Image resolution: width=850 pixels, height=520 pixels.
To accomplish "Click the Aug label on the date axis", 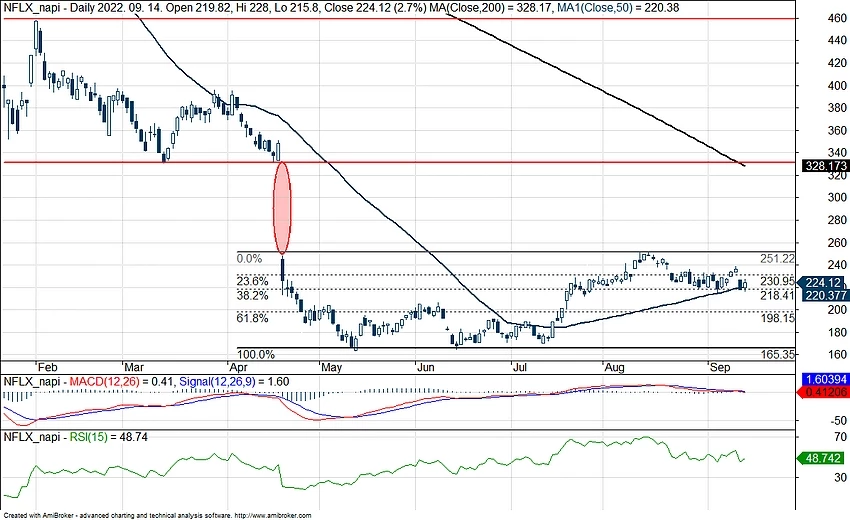I will [614, 367].
